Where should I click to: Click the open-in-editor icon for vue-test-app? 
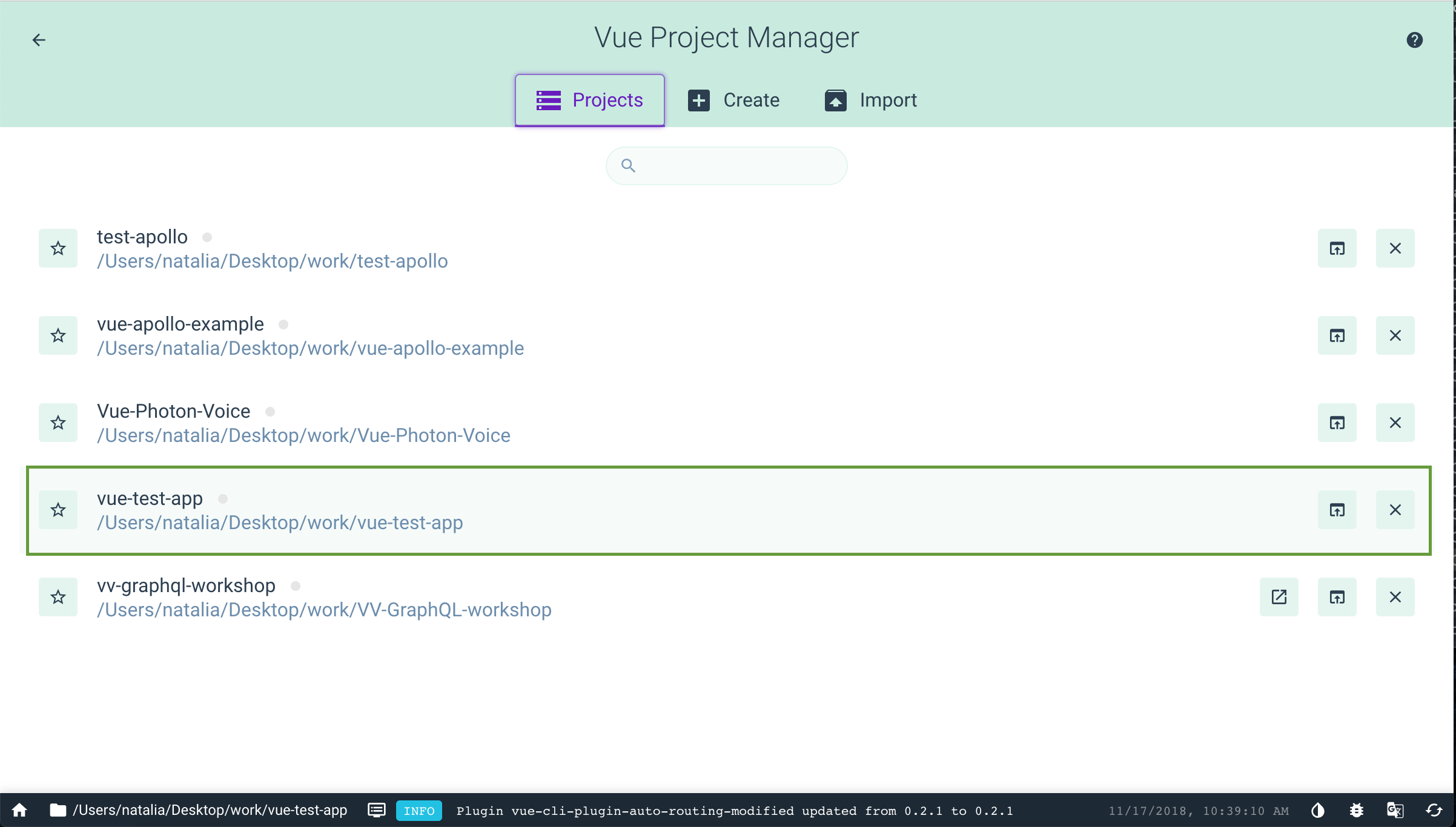pyautogui.click(x=1337, y=509)
